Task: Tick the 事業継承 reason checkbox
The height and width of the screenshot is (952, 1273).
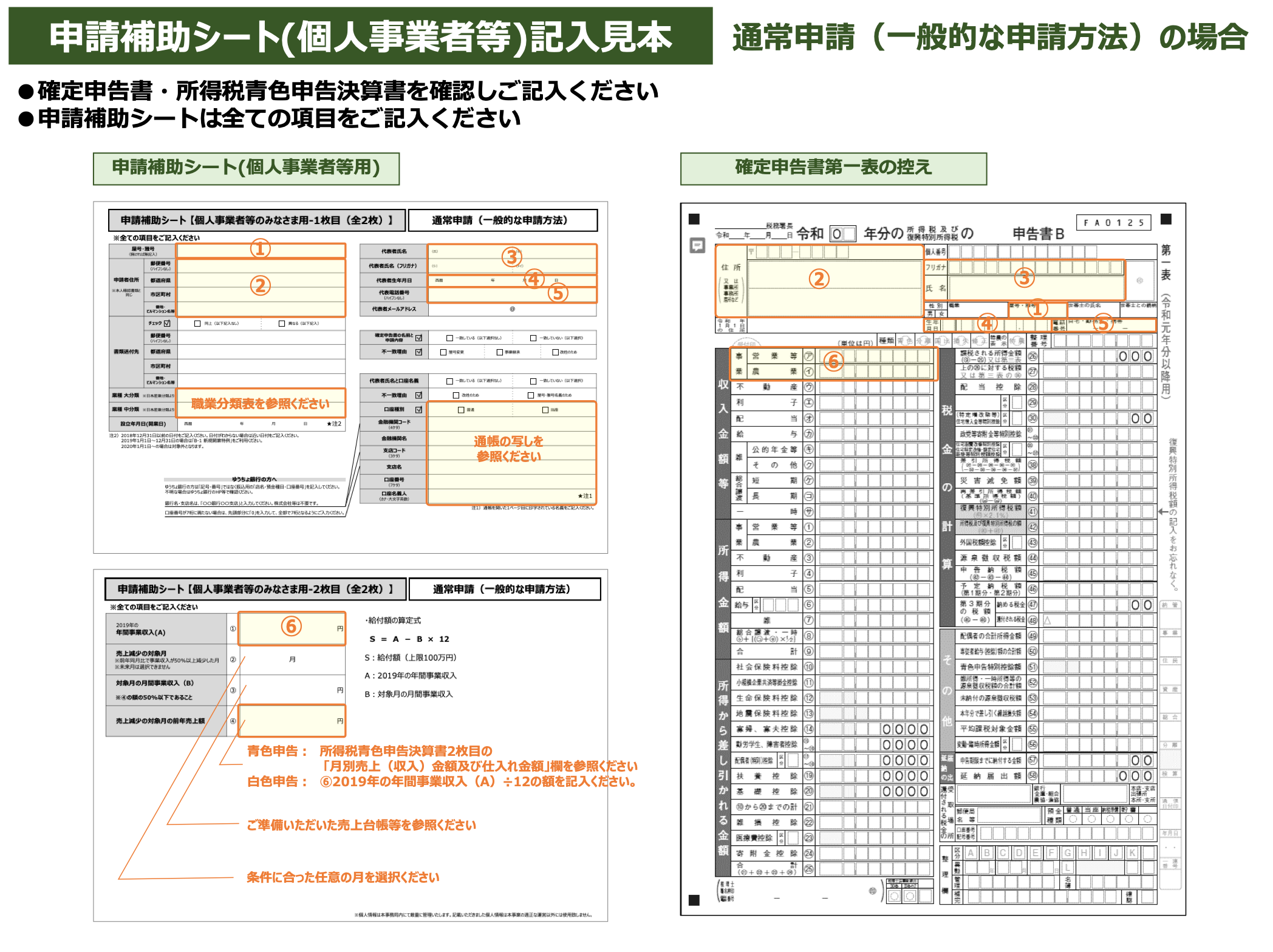Action: (499, 352)
